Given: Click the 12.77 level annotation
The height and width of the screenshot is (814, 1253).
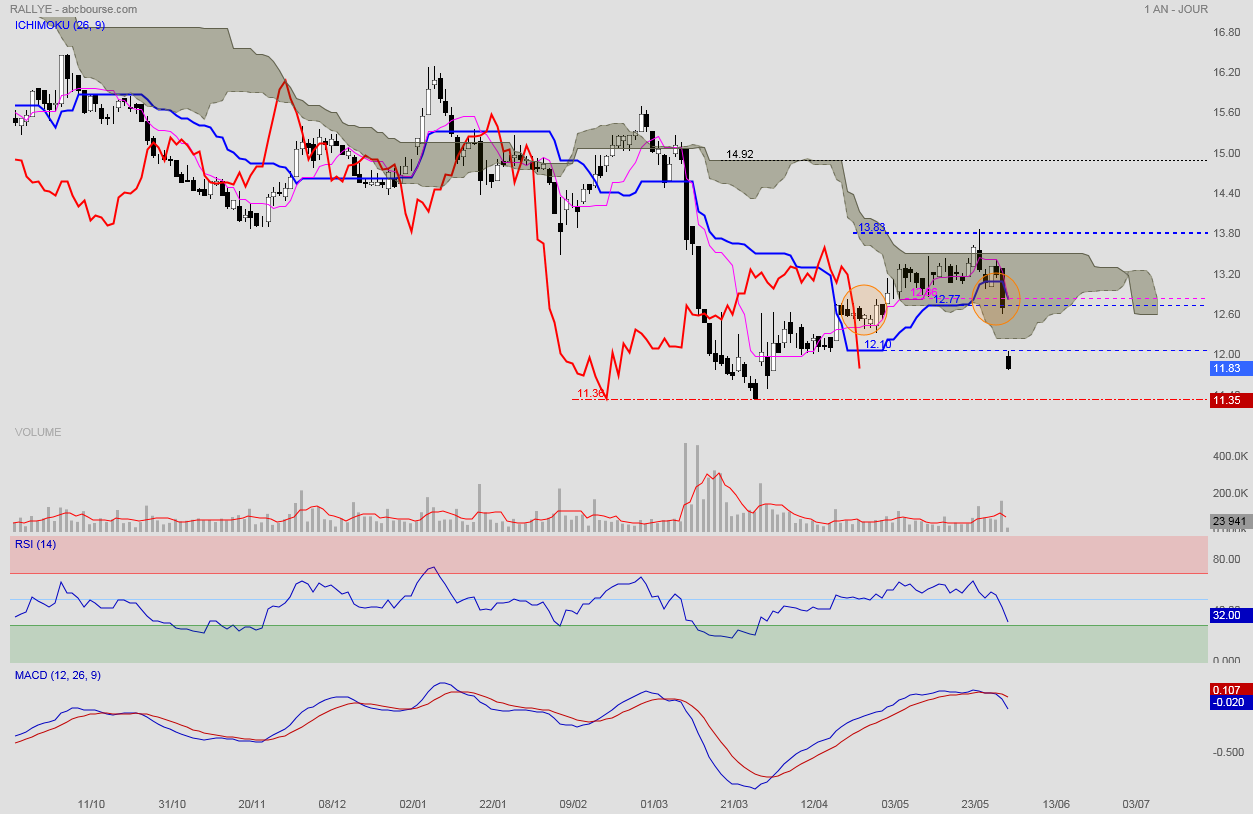Looking at the screenshot, I should (x=947, y=298).
